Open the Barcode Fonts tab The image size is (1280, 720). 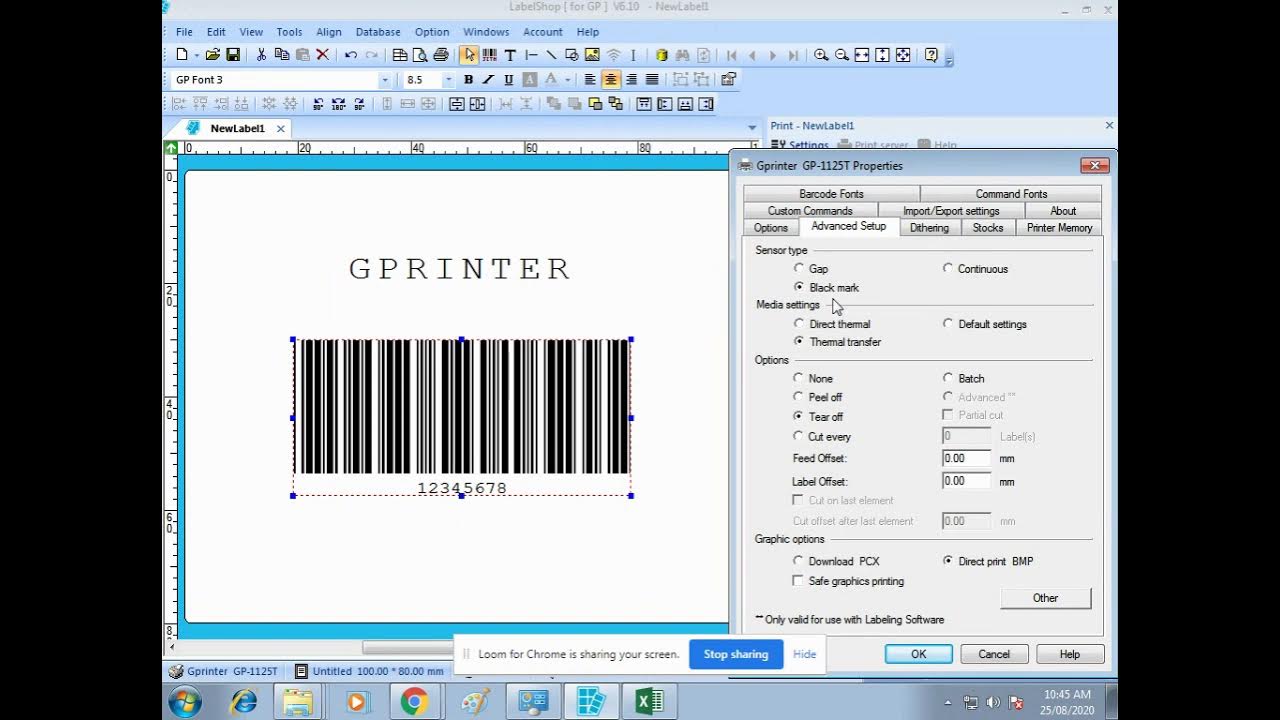[831, 194]
